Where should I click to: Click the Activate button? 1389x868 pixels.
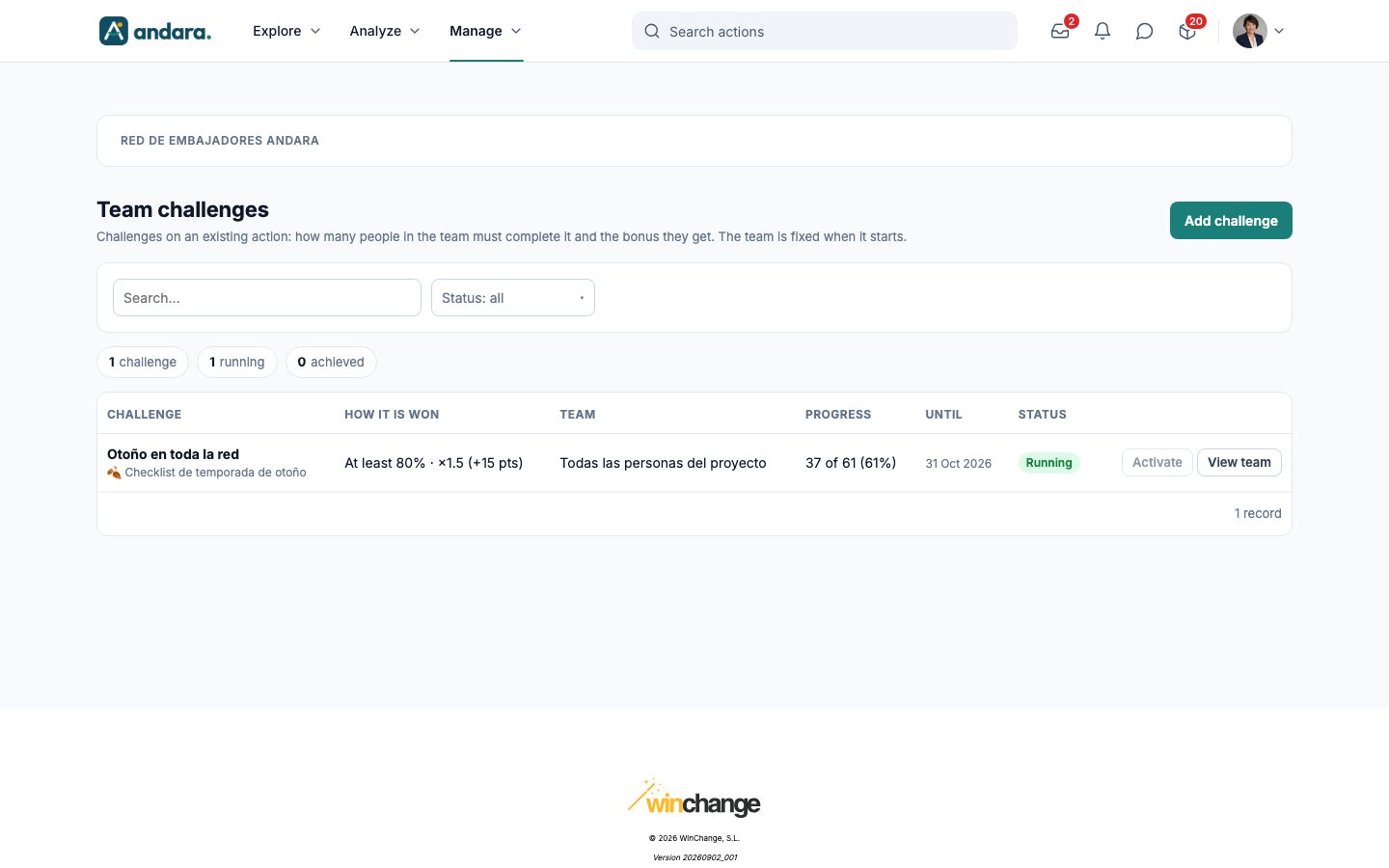tap(1157, 463)
